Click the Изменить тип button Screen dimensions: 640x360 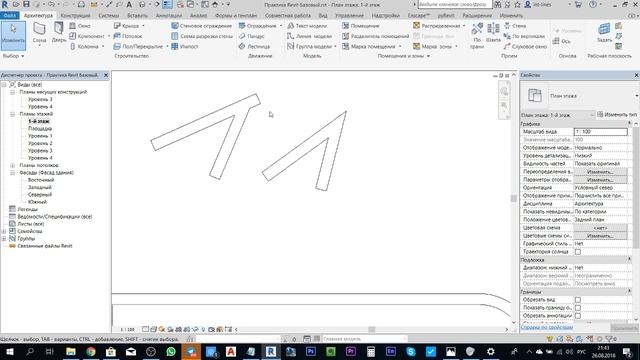[x=617, y=115]
